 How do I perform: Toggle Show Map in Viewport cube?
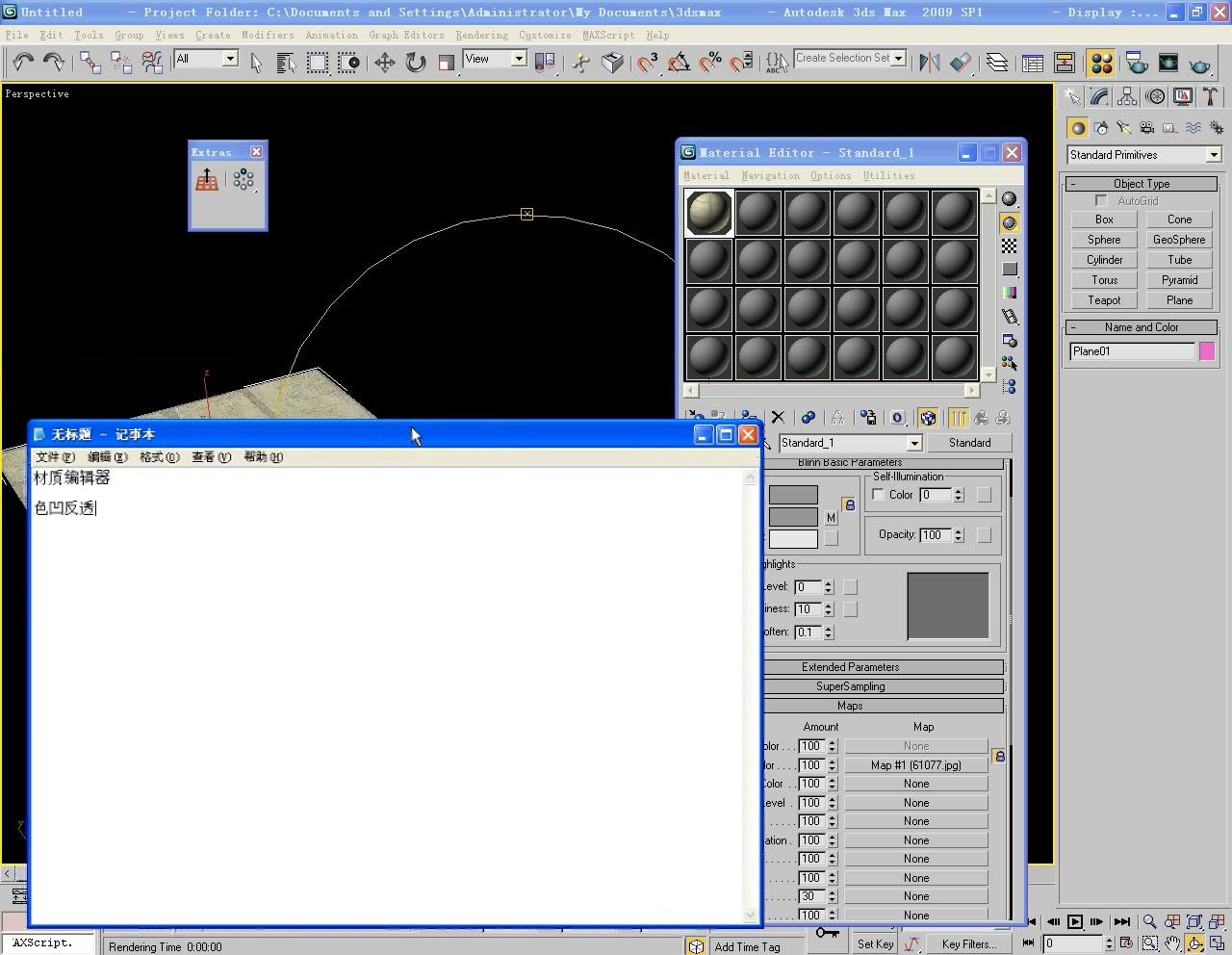click(x=928, y=418)
